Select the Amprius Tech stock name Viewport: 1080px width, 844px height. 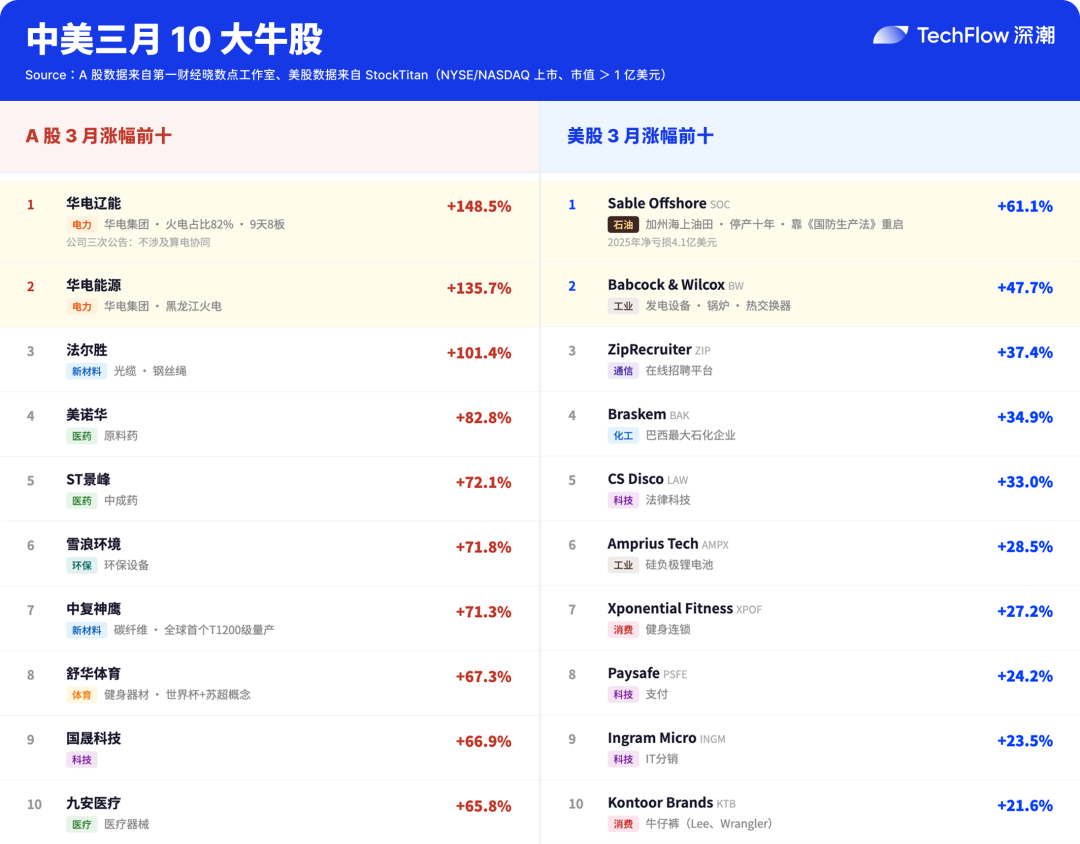(653, 544)
